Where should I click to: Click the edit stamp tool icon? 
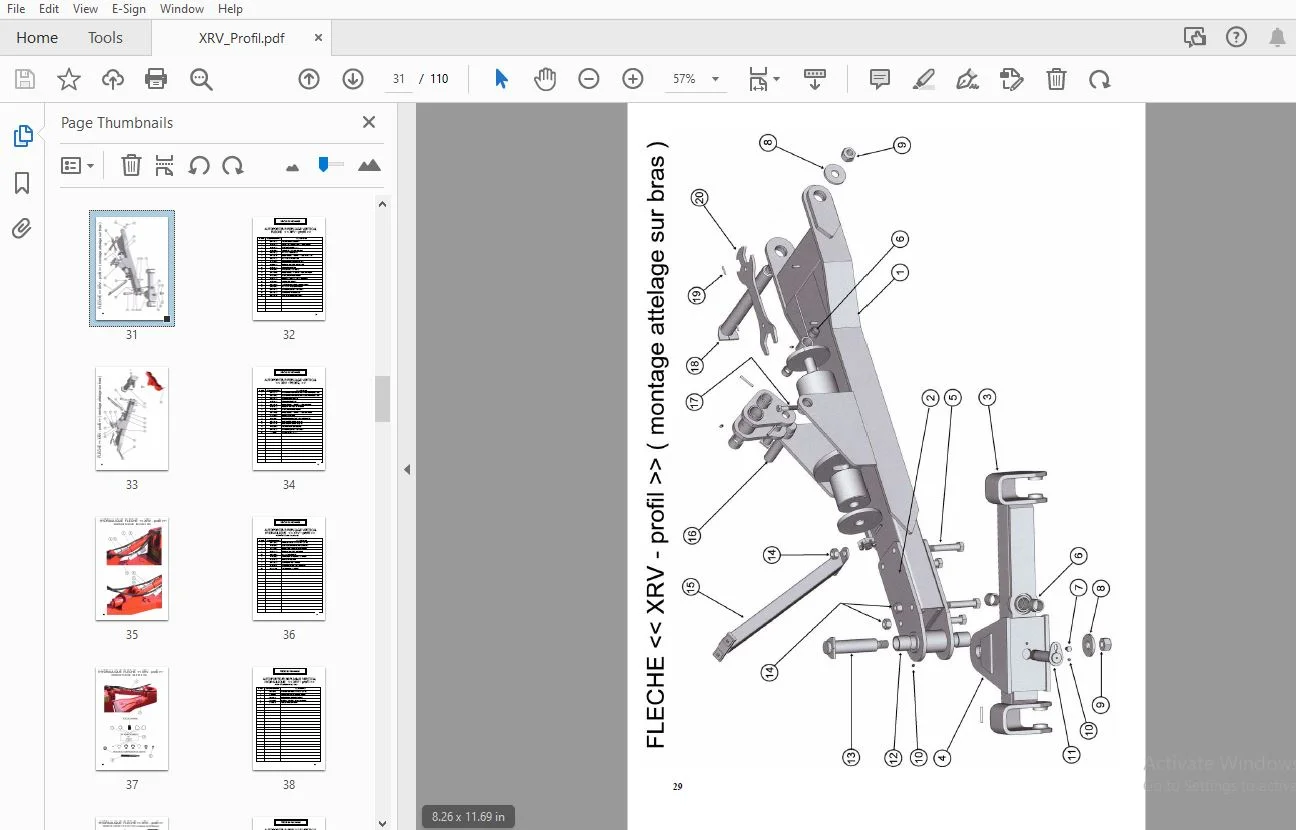[1012, 80]
